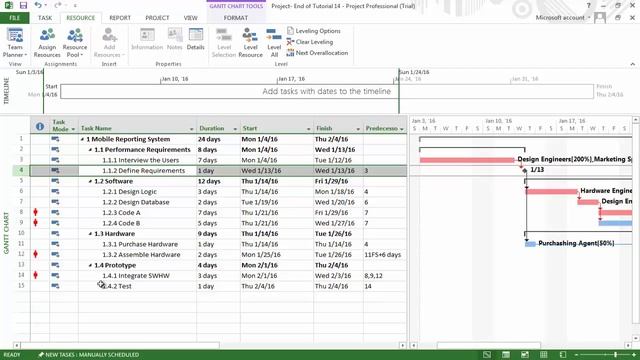Click the Microsoft account sign-in
Viewport: 640px width, 360px height.
pos(563,18)
